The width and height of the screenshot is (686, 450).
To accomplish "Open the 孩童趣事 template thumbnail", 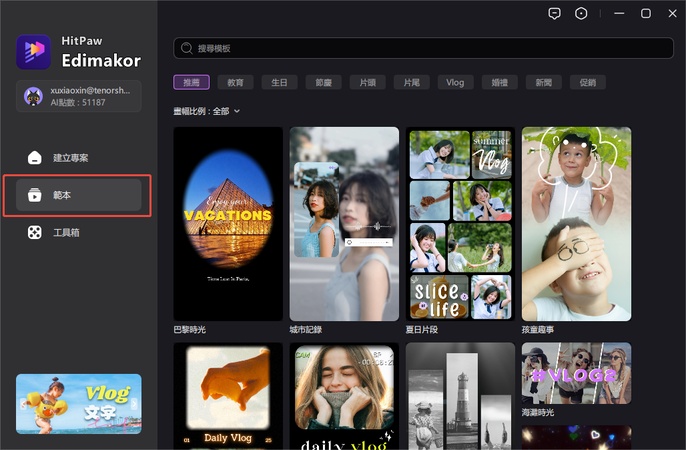I will pos(577,224).
